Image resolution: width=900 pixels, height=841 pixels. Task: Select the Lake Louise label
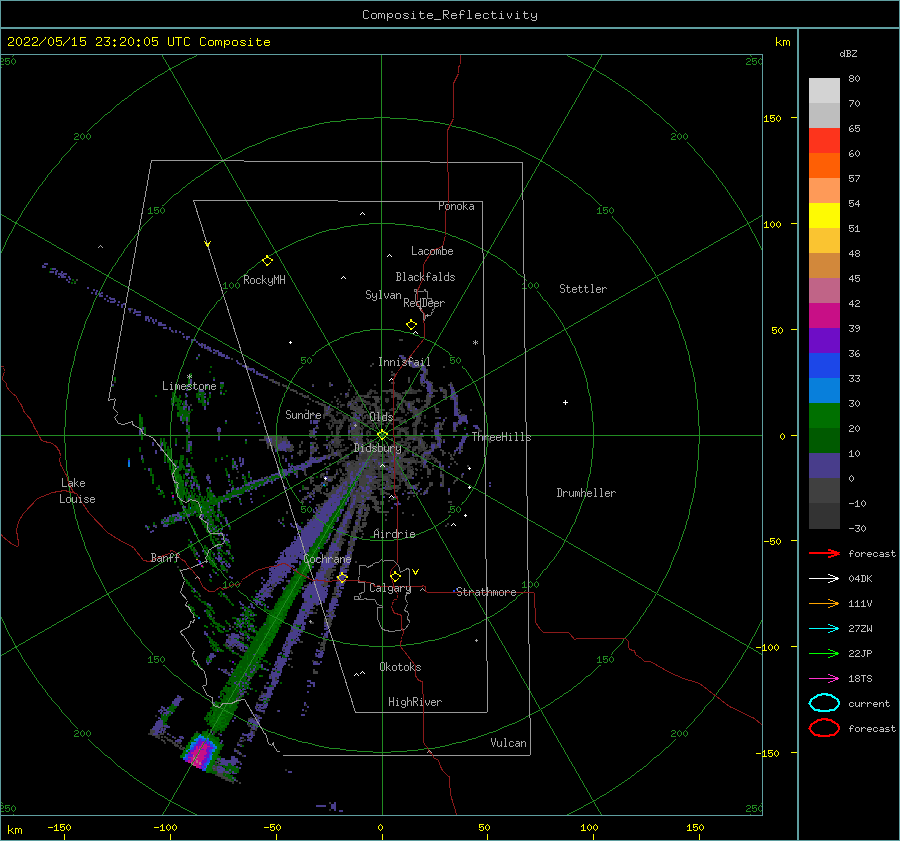coord(77,491)
